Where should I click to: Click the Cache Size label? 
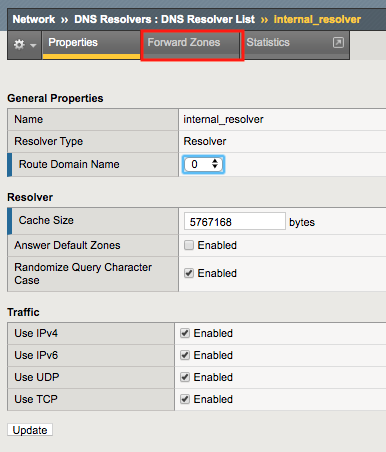[x=46, y=220]
